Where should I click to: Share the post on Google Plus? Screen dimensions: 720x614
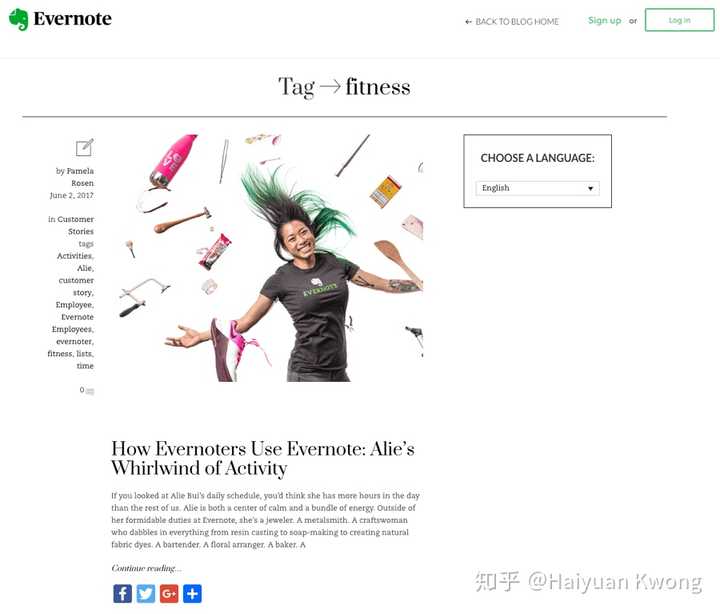tap(169, 593)
